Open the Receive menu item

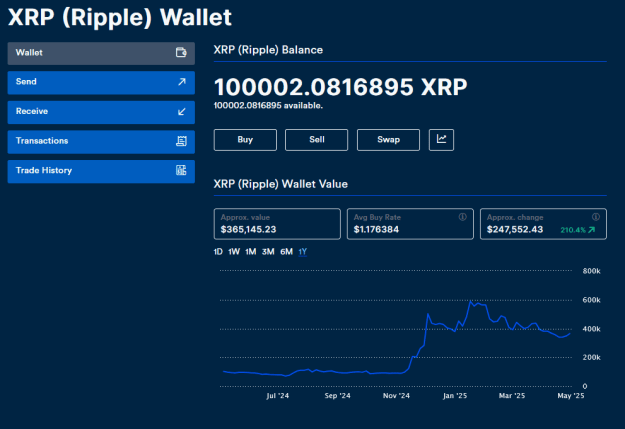(x=101, y=112)
